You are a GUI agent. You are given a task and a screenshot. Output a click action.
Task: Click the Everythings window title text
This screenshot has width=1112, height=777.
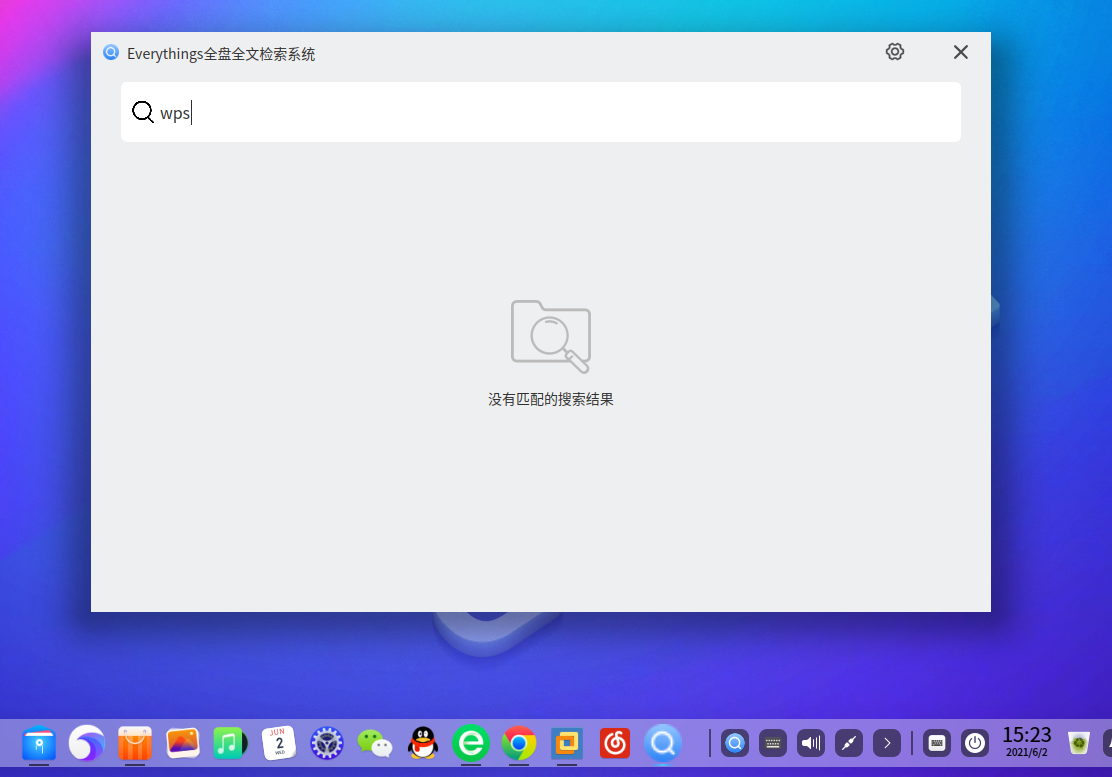tap(221, 54)
